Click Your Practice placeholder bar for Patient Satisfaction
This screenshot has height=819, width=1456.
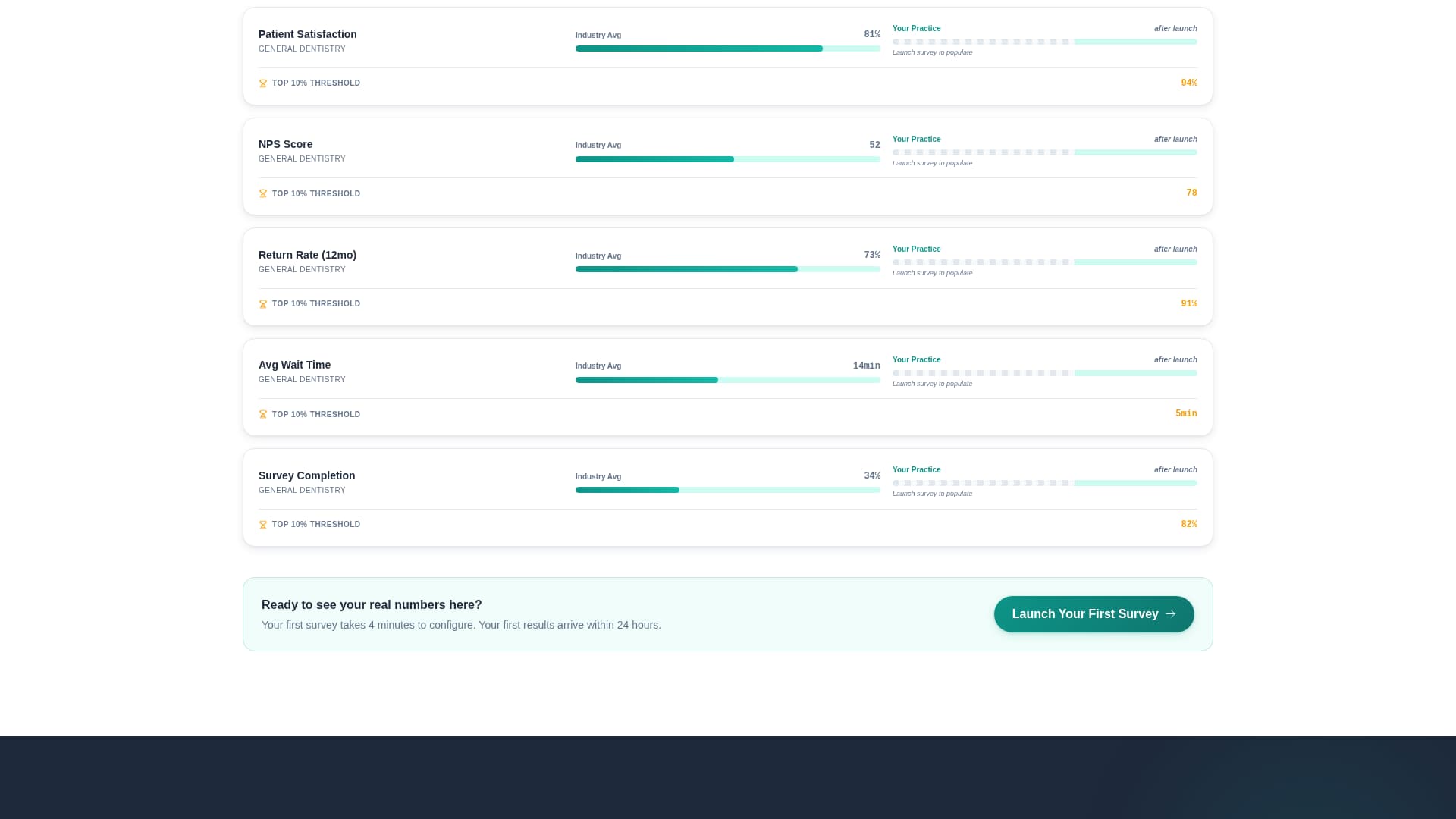[1045, 42]
